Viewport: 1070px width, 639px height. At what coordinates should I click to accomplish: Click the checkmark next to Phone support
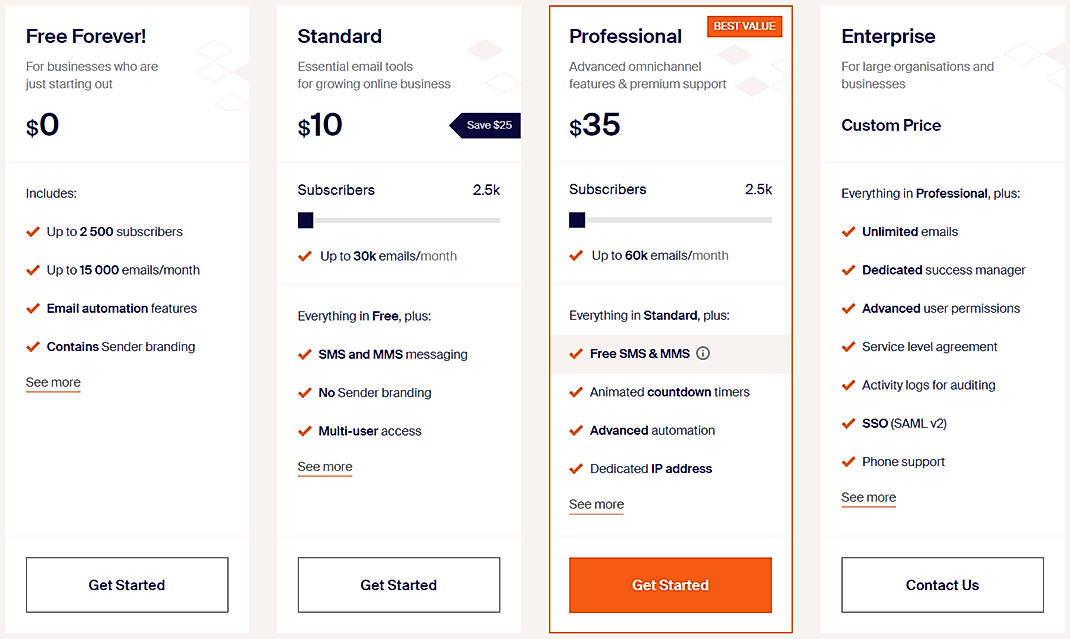tap(849, 461)
